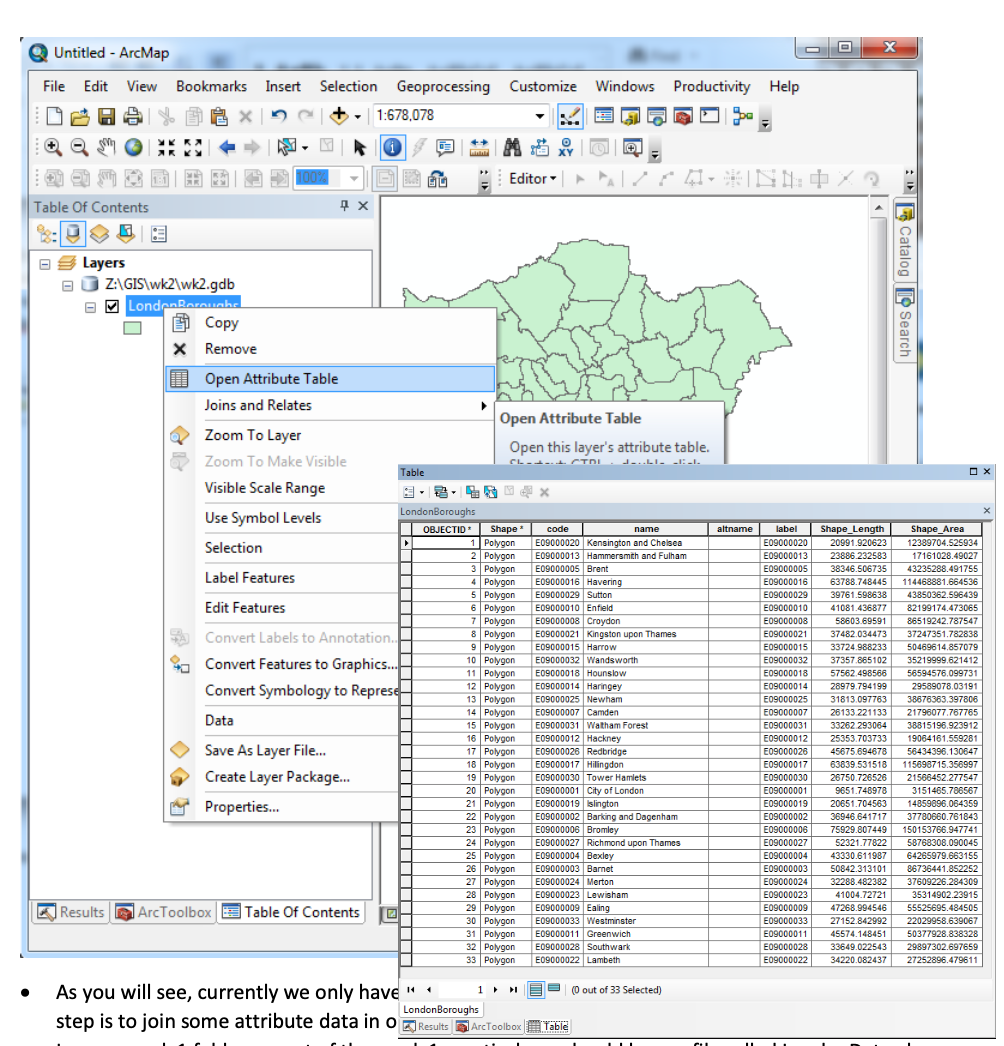Open the map scale dropdown
The image size is (1004, 1046).
coord(537,116)
